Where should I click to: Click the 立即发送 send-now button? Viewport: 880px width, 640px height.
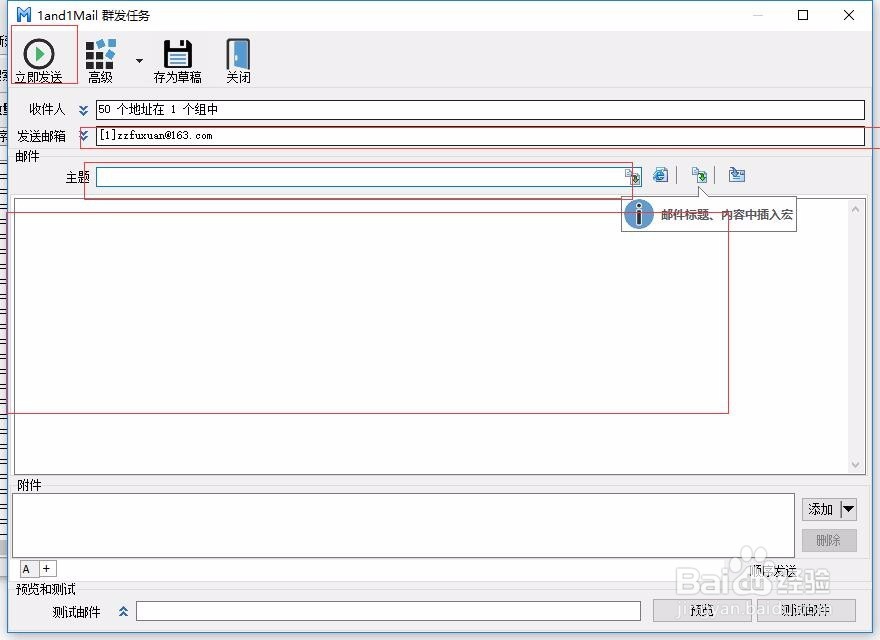[39, 61]
